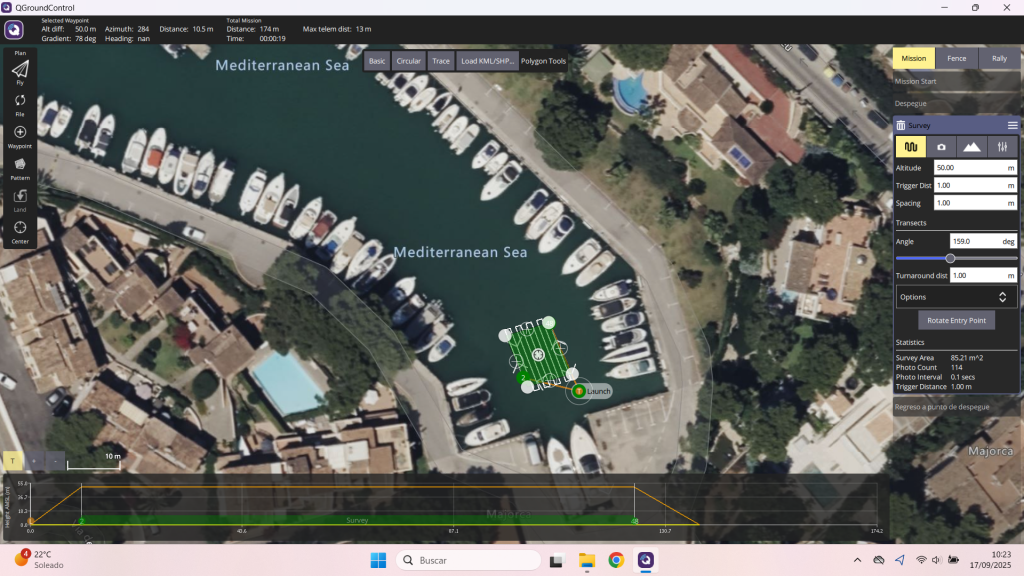The width and height of the screenshot is (1024, 576).
Task: Delete the Survey item via trash icon
Action: coord(901,126)
